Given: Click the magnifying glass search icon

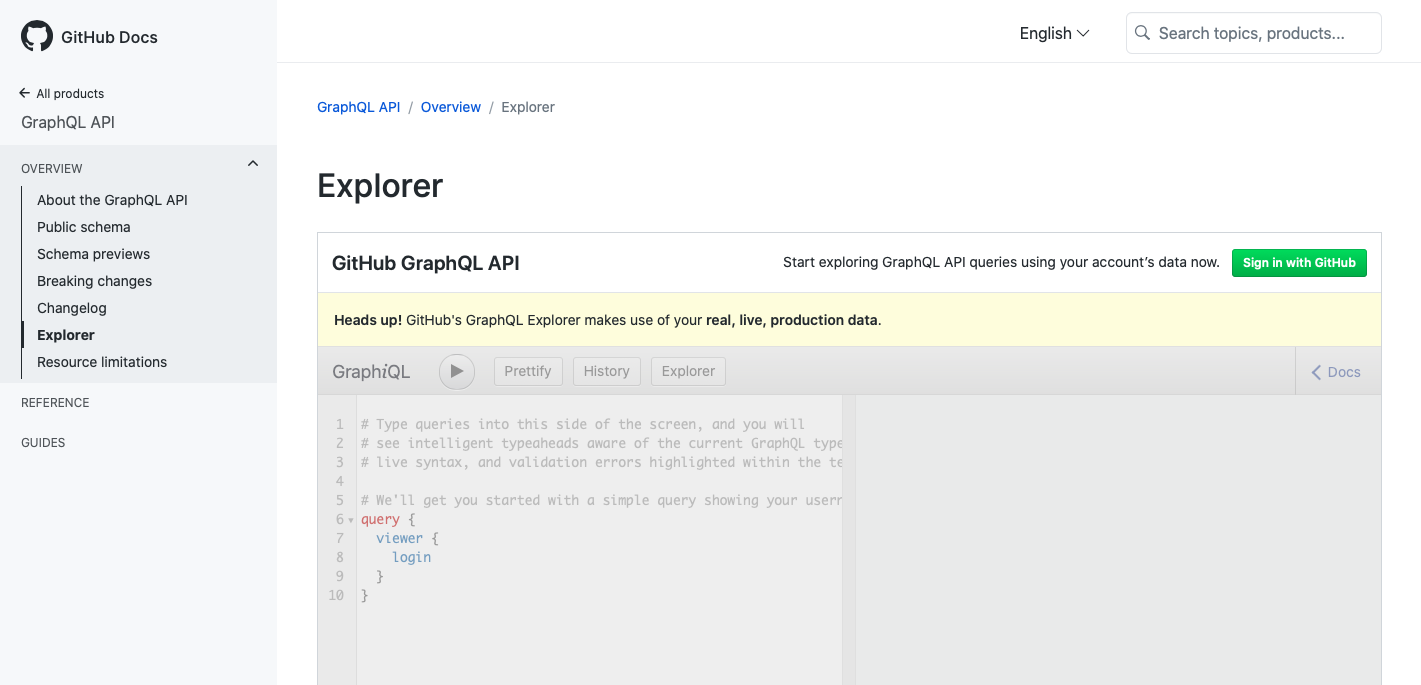Looking at the screenshot, I should pos(1141,33).
